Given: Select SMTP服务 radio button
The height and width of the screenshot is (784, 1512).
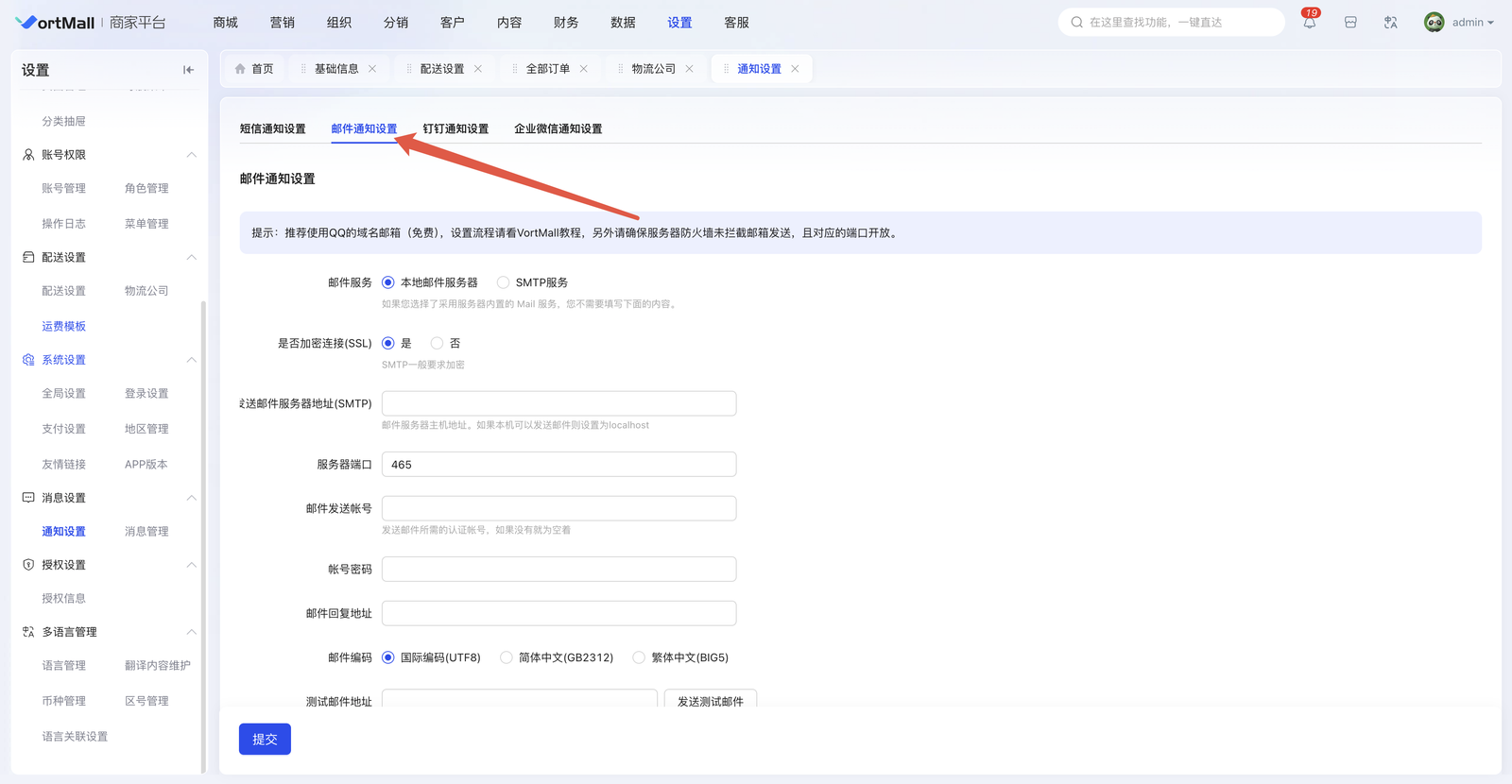Looking at the screenshot, I should [x=504, y=282].
